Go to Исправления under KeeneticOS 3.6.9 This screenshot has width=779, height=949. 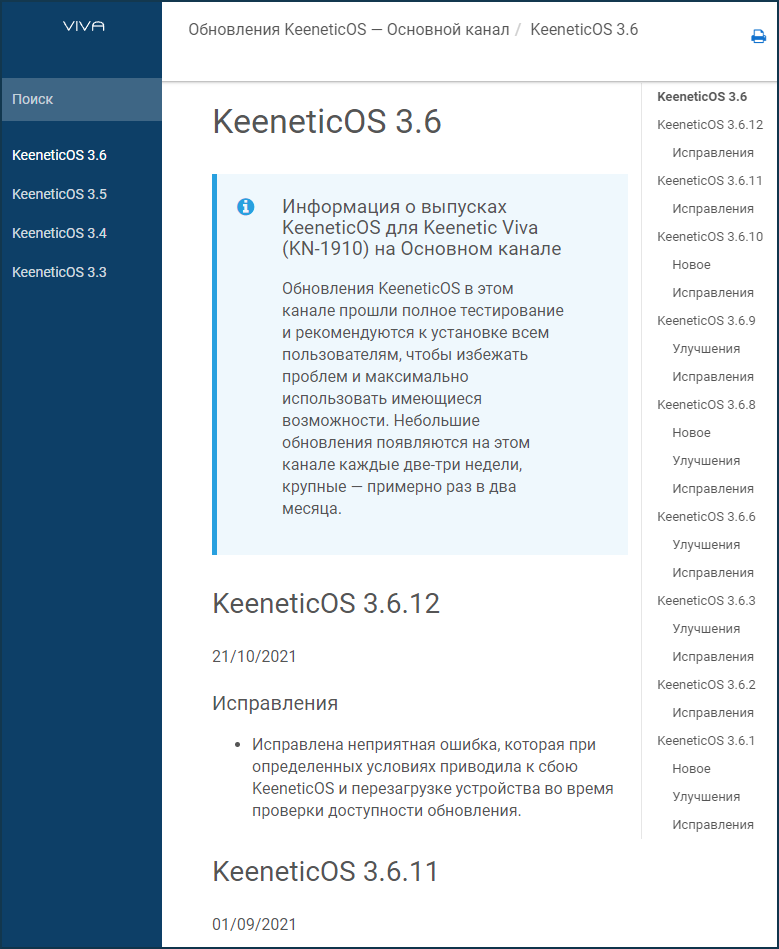pos(713,376)
